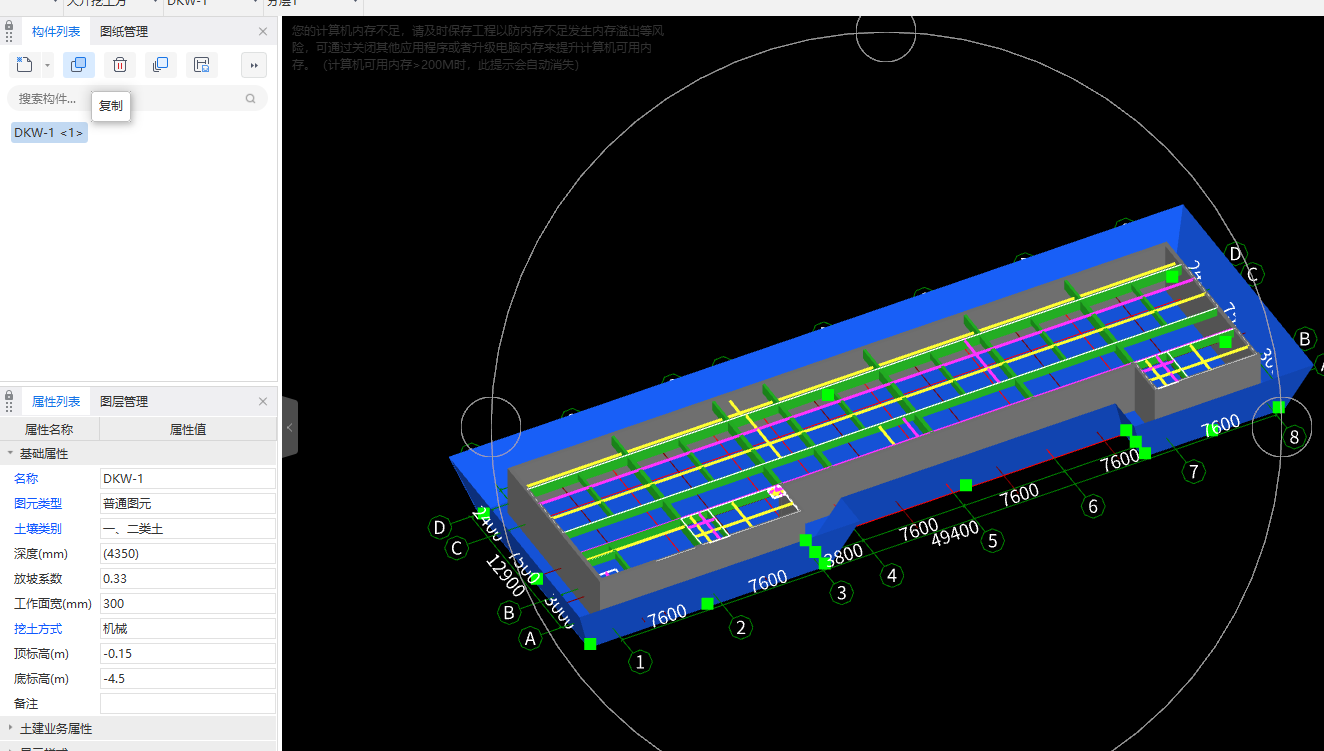This screenshot has width=1324, height=751.
Task: Select the DKW-1 <1> component
Action: click(x=49, y=132)
